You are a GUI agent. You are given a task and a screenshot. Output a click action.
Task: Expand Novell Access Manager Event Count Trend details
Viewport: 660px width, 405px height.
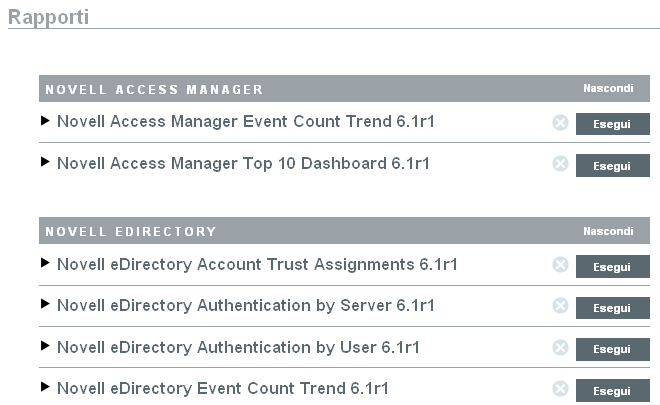[x=45, y=121]
